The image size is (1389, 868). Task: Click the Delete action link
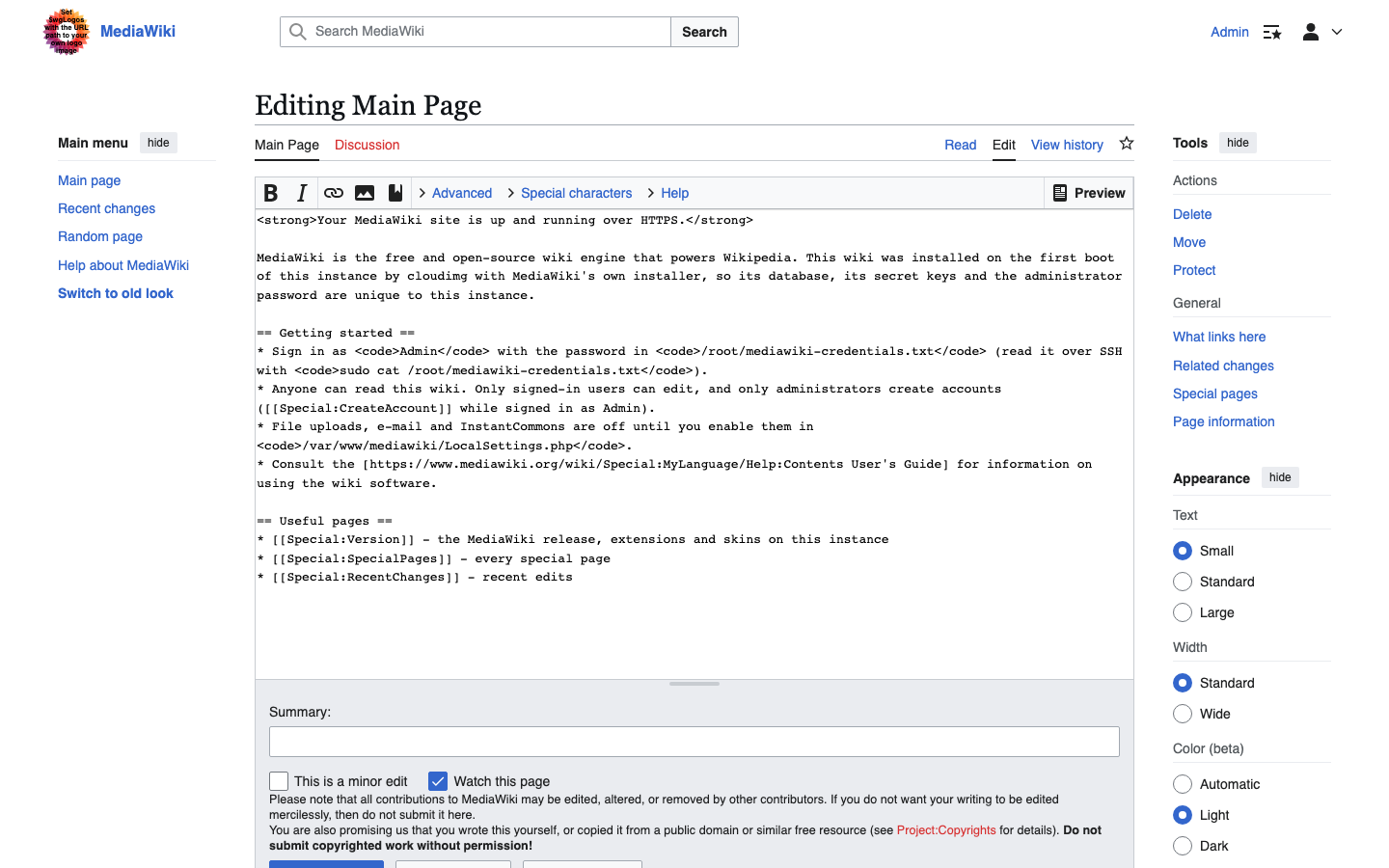click(x=1192, y=214)
